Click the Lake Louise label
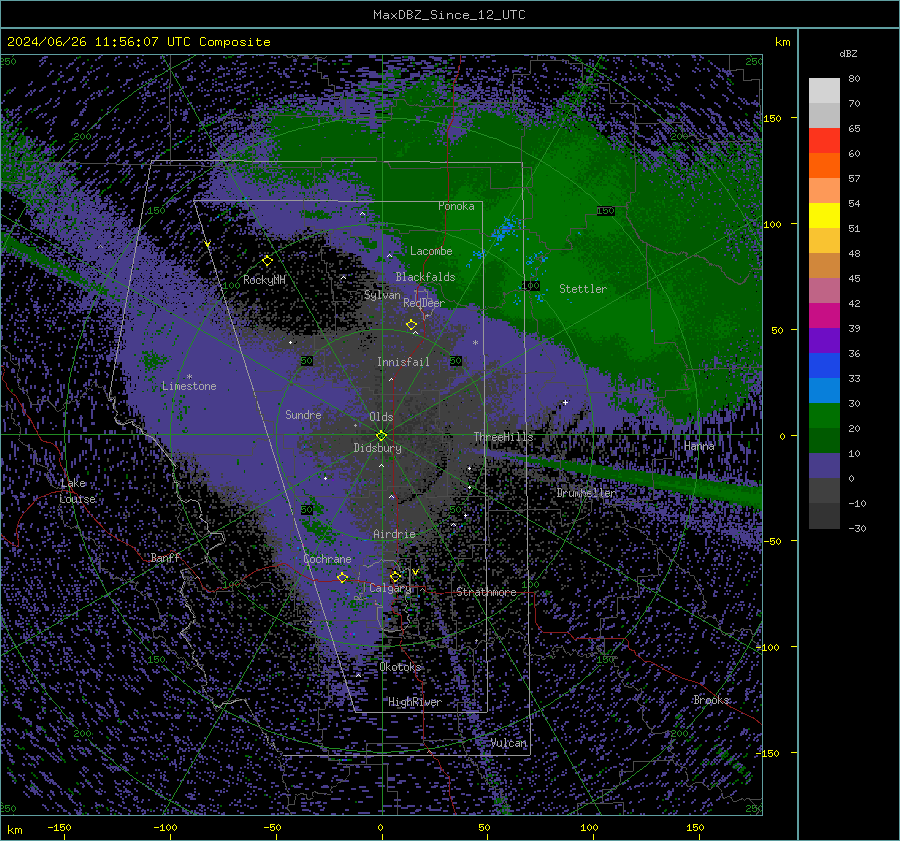900x841 pixels. click(77, 491)
